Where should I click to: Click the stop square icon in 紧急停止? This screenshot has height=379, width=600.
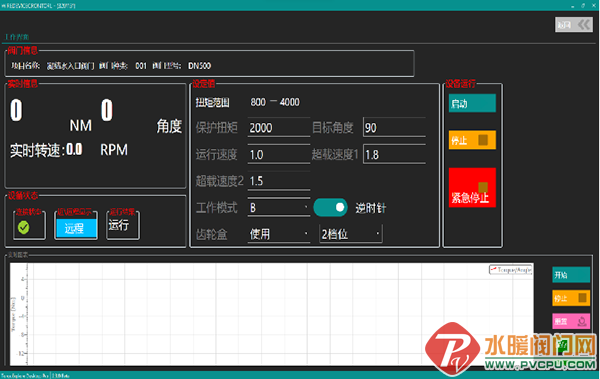pos(483,187)
